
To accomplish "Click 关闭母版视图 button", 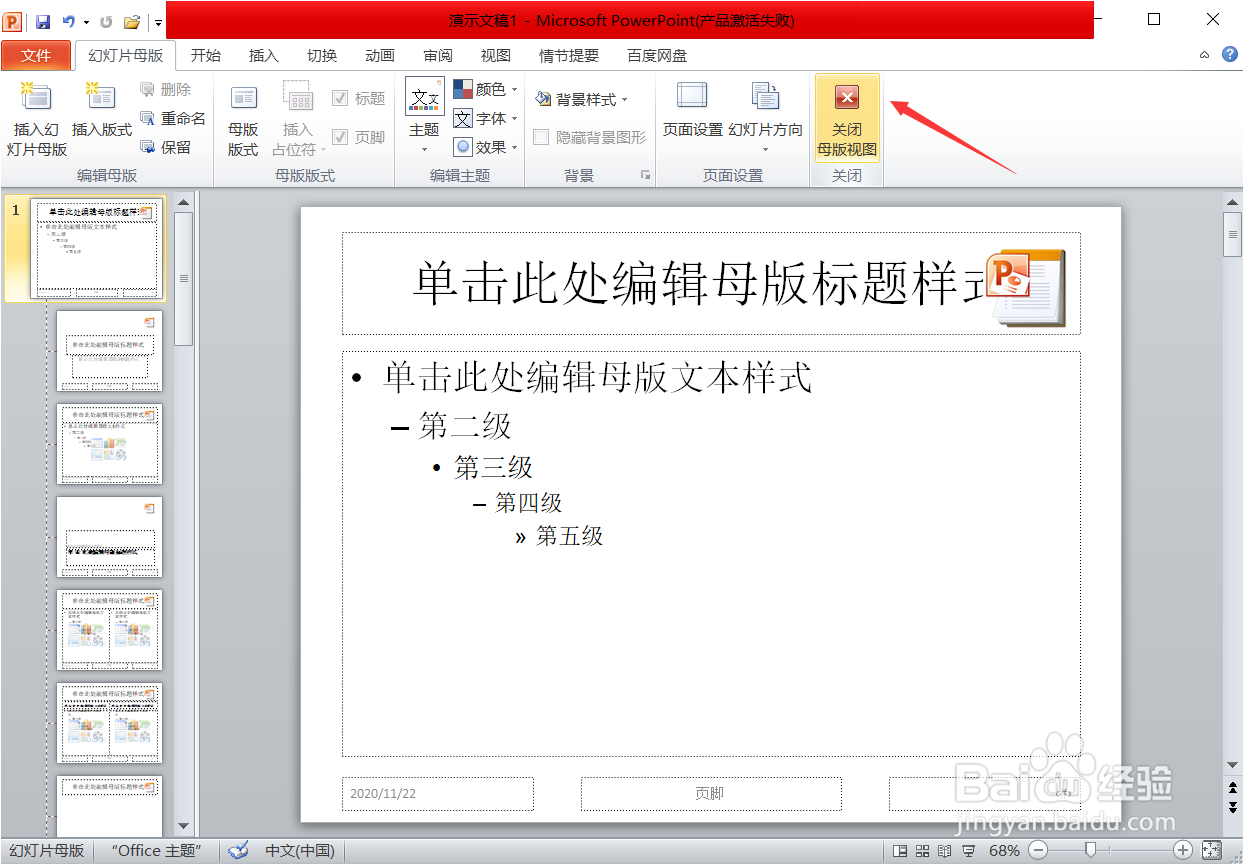I will click(x=847, y=118).
